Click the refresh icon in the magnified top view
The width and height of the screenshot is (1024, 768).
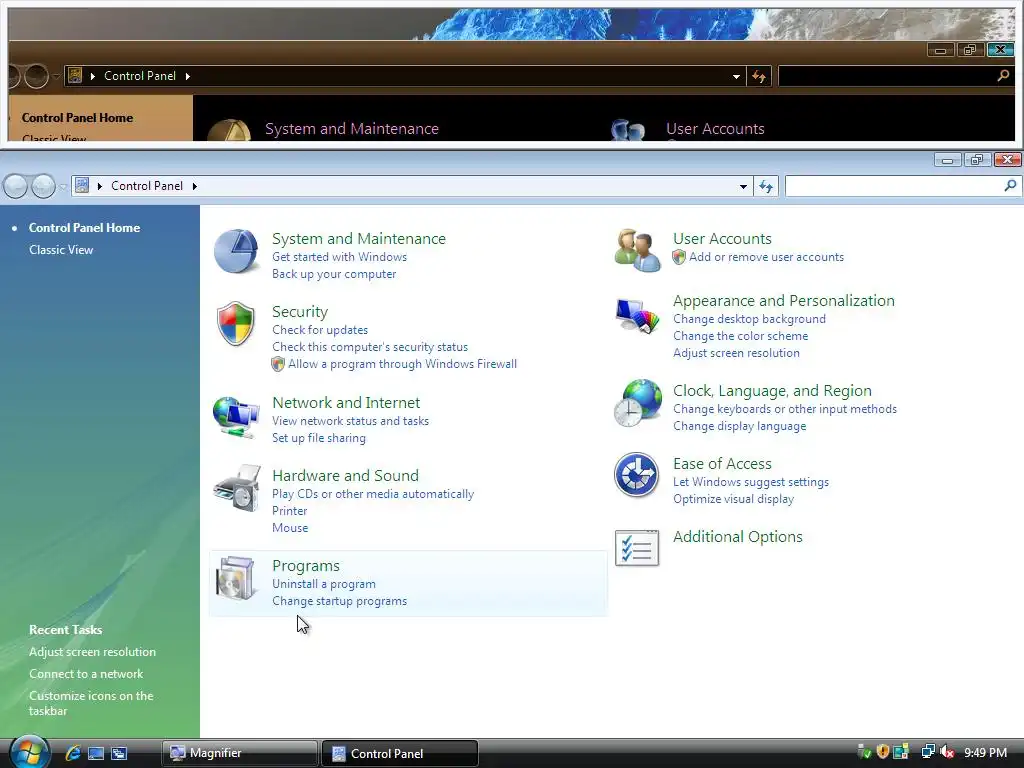[759, 76]
